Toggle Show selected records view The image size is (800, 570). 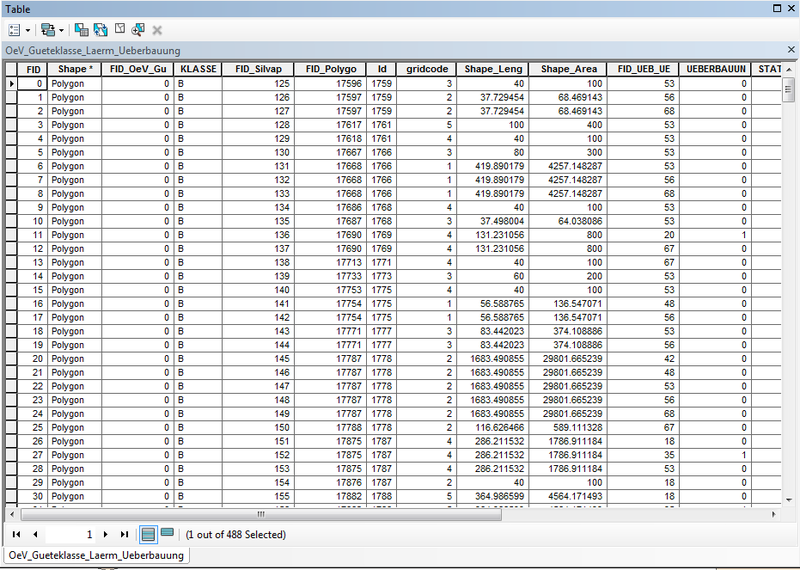[167, 535]
